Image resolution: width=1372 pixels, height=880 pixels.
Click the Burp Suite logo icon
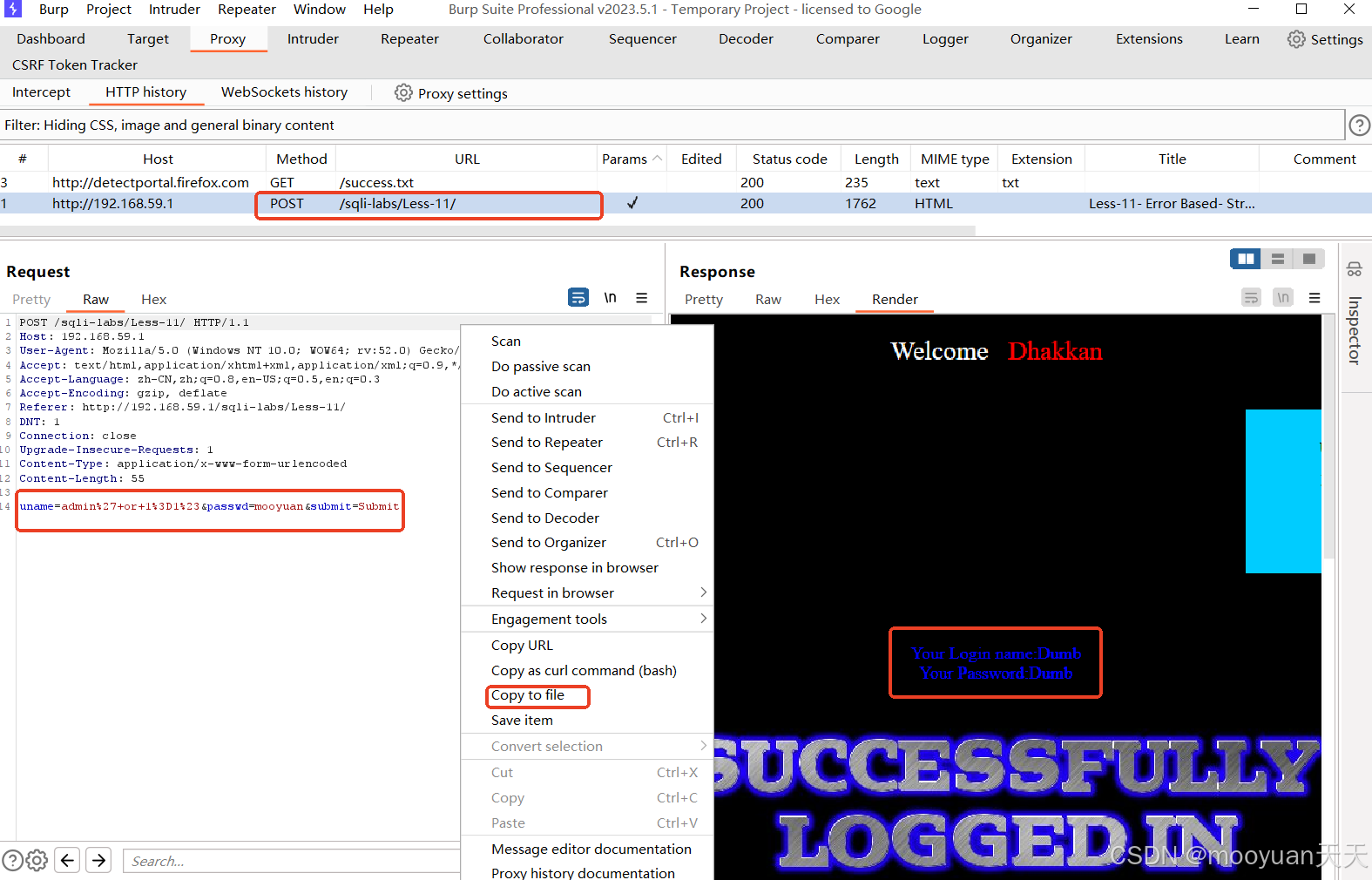coord(12,10)
